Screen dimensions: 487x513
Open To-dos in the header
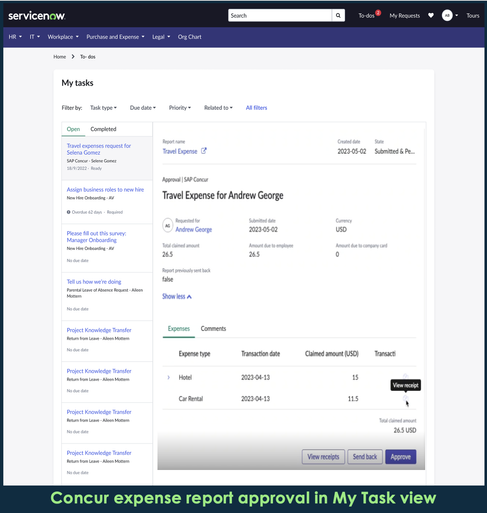pos(366,16)
